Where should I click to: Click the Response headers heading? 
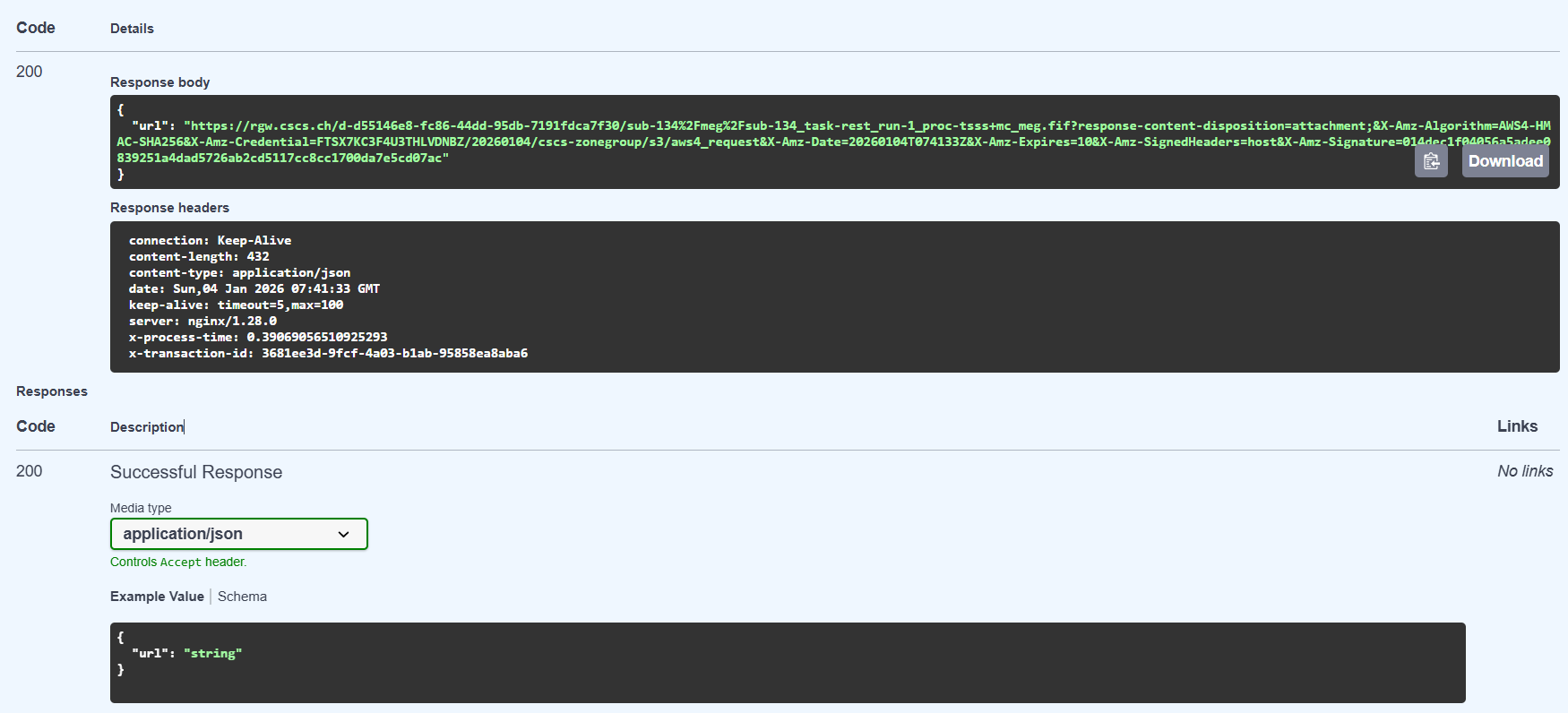coord(169,208)
